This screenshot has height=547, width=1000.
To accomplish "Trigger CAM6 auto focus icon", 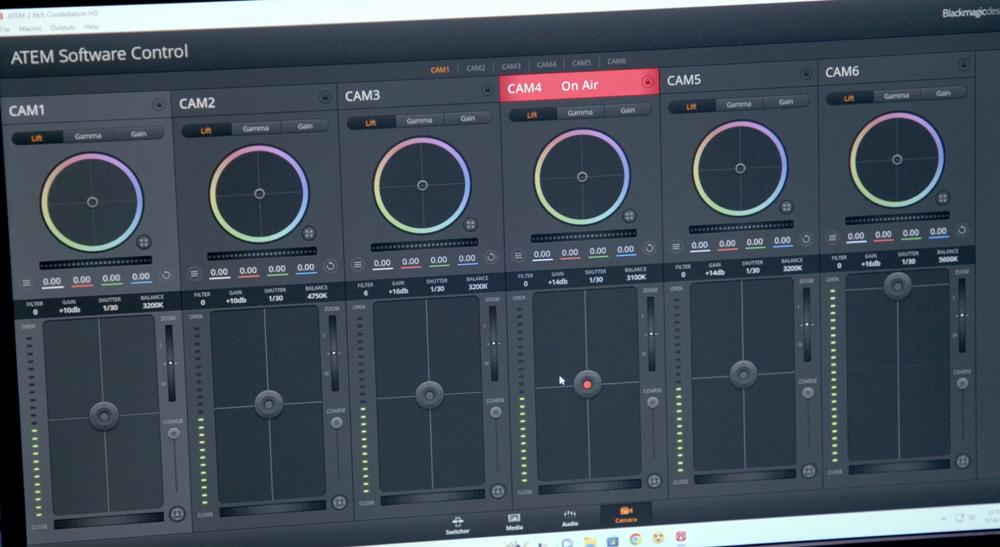I will tap(962, 461).
